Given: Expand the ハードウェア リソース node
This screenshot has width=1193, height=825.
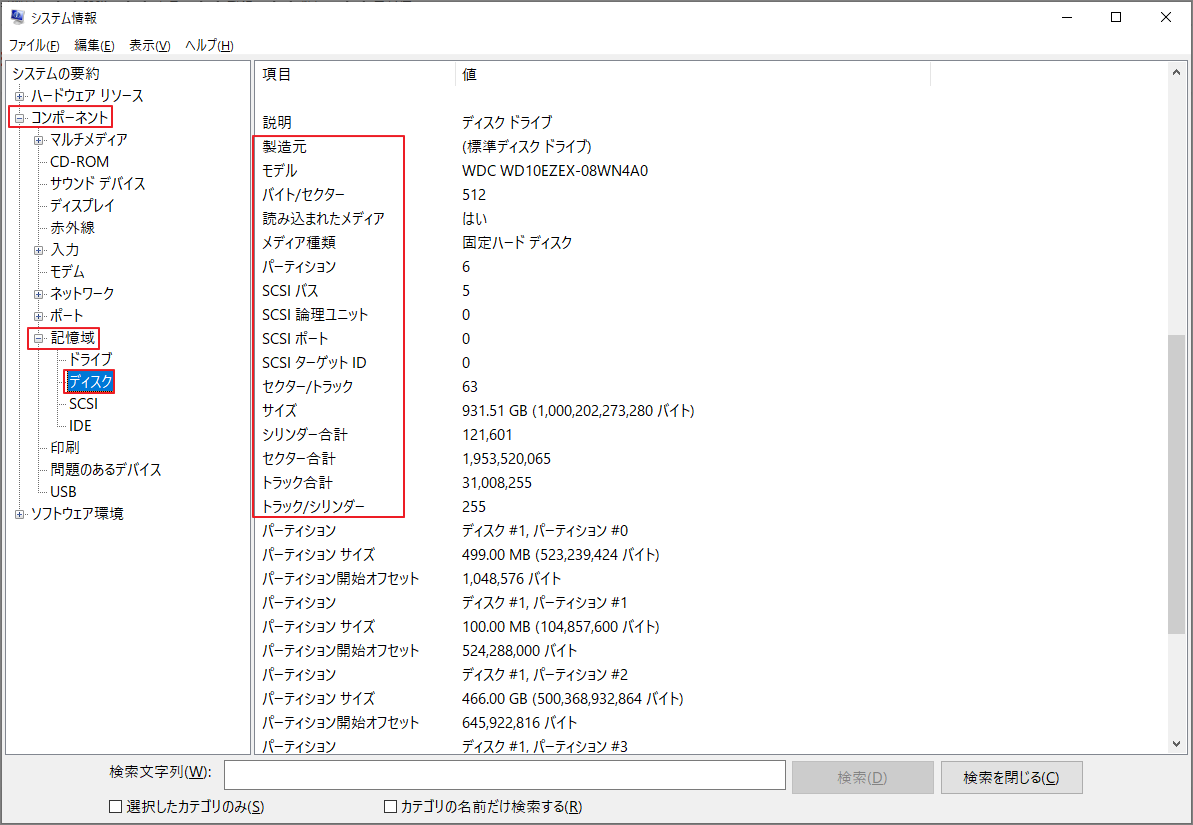Looking at the screenshot, I should point(20,96).
